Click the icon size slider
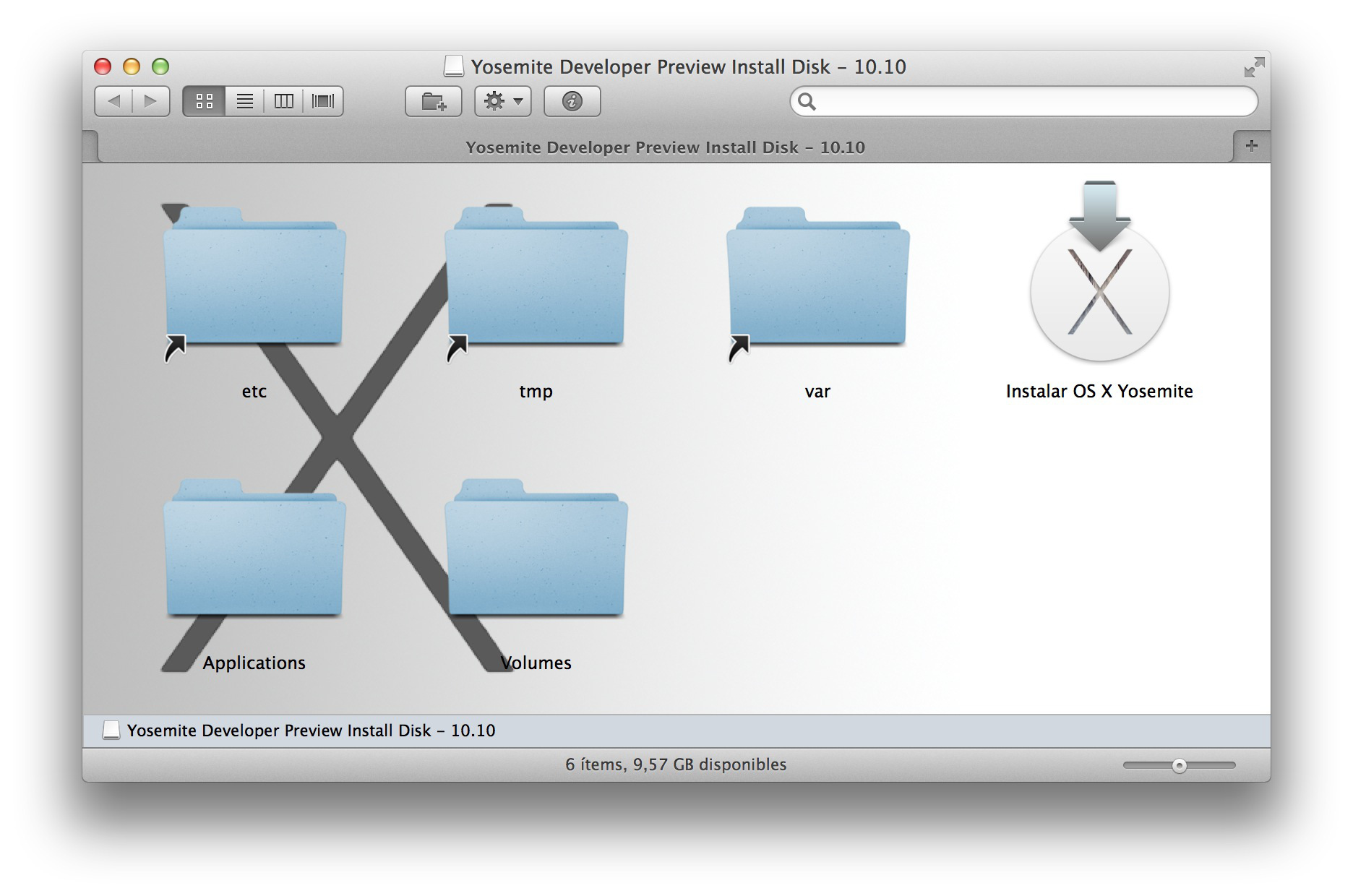This screenshot has height=896, width=1353. (1180, 765)
